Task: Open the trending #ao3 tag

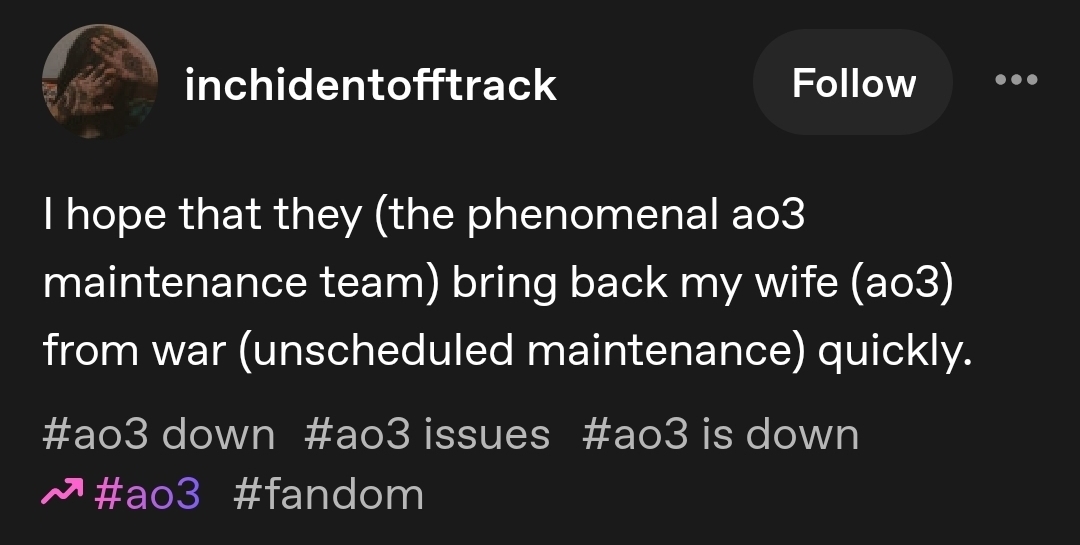Action: 147,493
